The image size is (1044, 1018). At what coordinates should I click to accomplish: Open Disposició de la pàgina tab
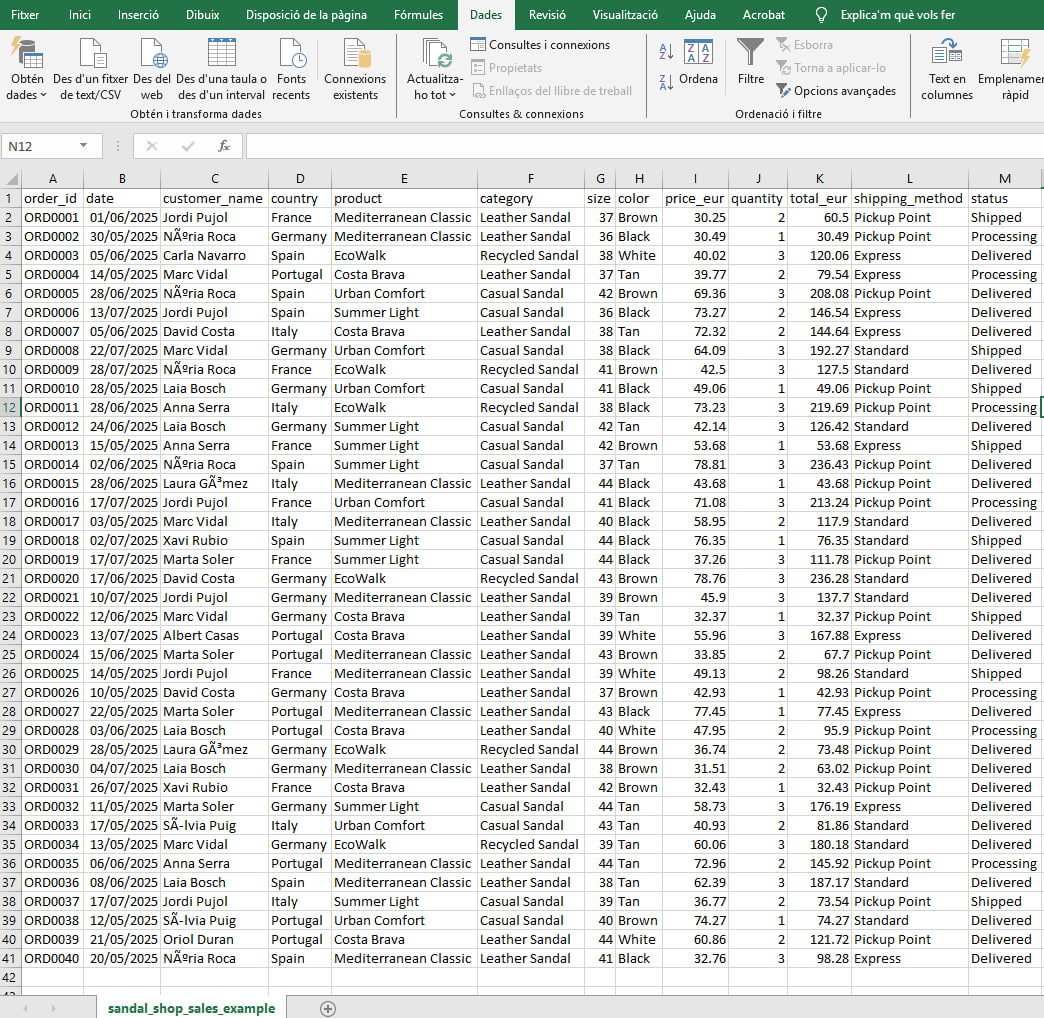coord(306,15)
